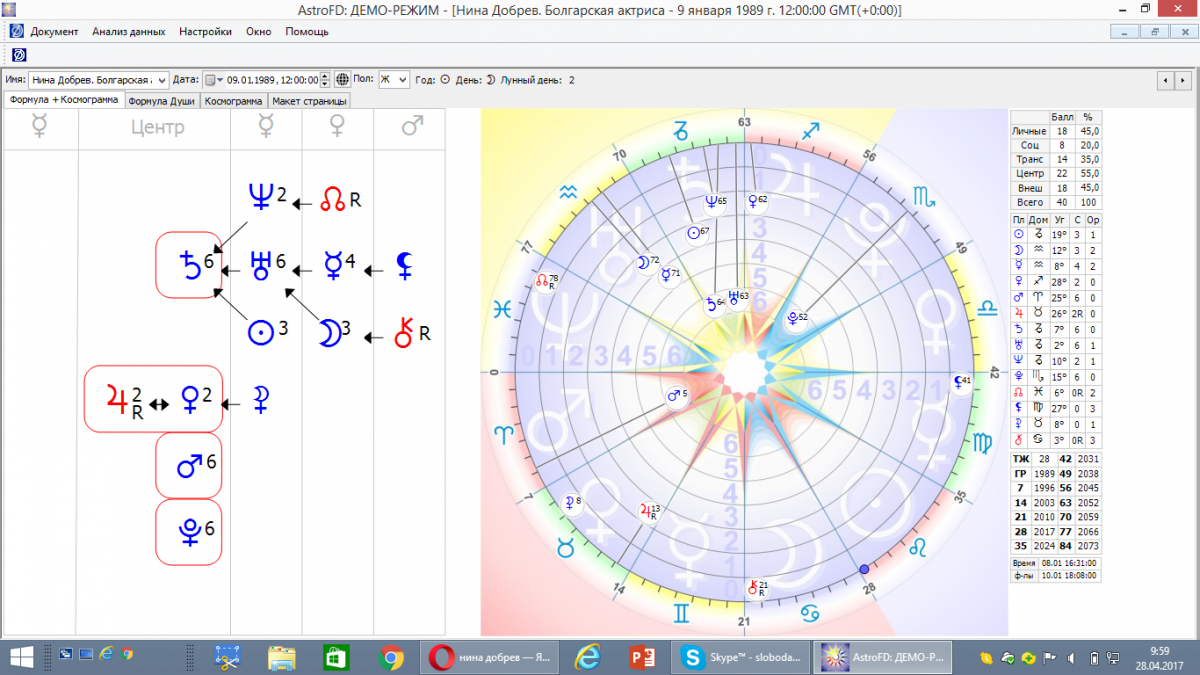1200x675 pixels.
Task: Click the left arrow navigation button
Action: [1166, 80]
